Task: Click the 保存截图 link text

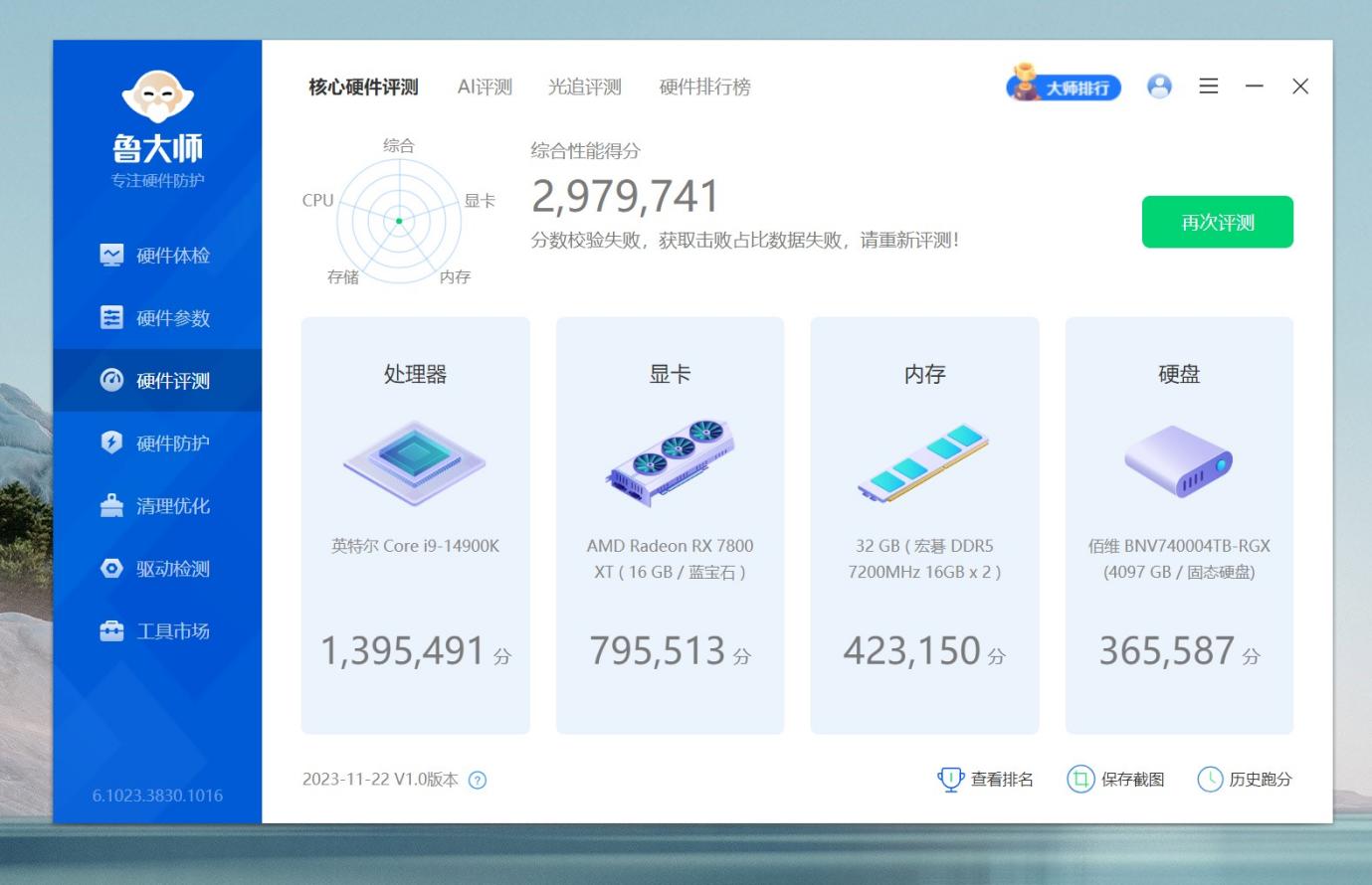Action: click(x=1132, y=780)
